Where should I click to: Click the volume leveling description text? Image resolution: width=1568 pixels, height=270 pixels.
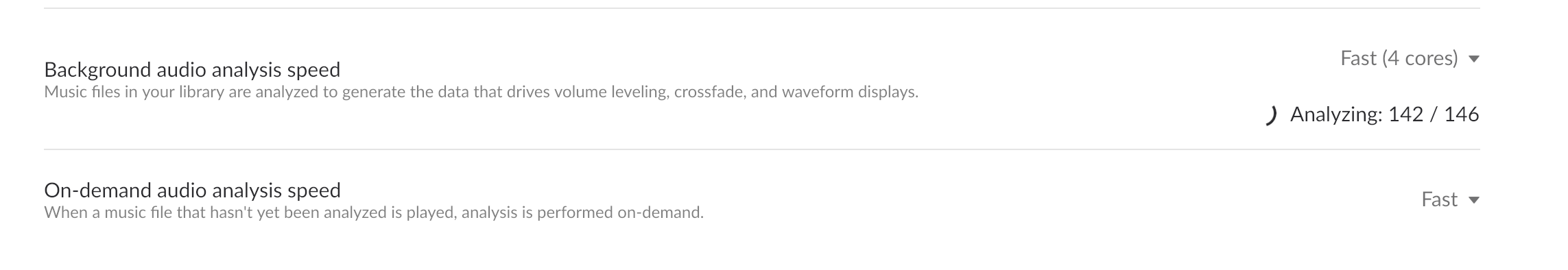(x=481, y=92)
